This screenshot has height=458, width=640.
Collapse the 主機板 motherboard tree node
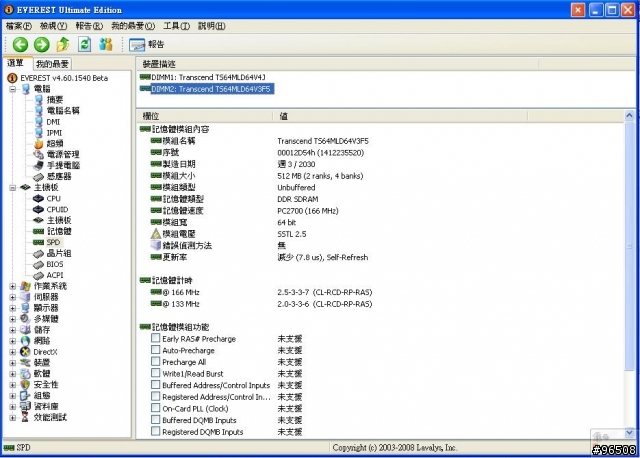coord(13,188)
